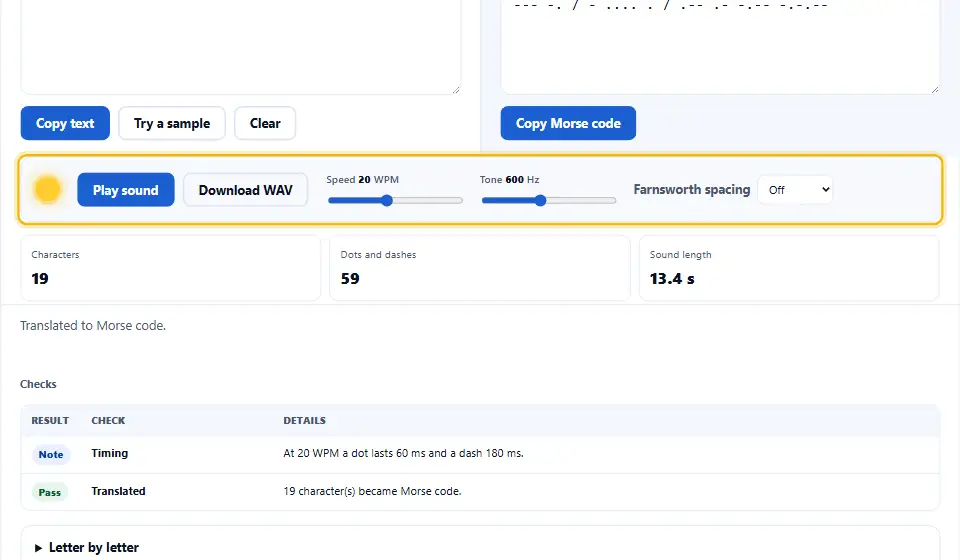Image resolution: width=960 pixels, height=560 pixels.
Task: Download WAV audio file
Action: click(246, 190)
